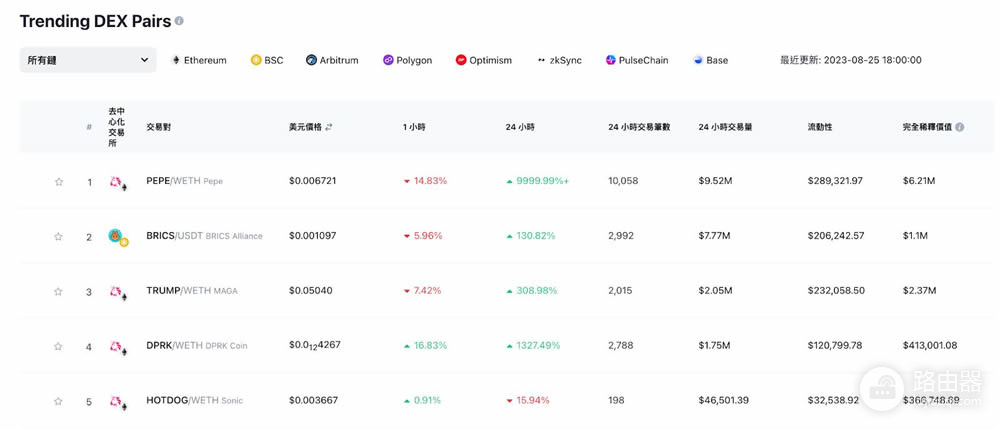Click the 美元價格 column header text
The image size is (1000, 429).
[305, 127]
